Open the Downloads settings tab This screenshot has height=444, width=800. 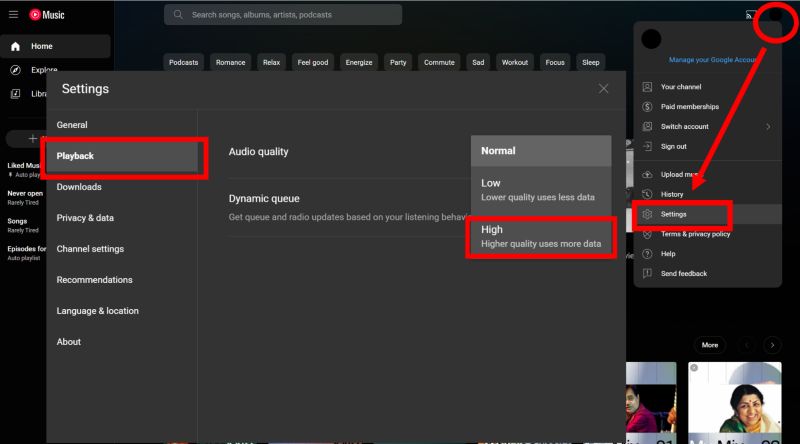(79, 187)
